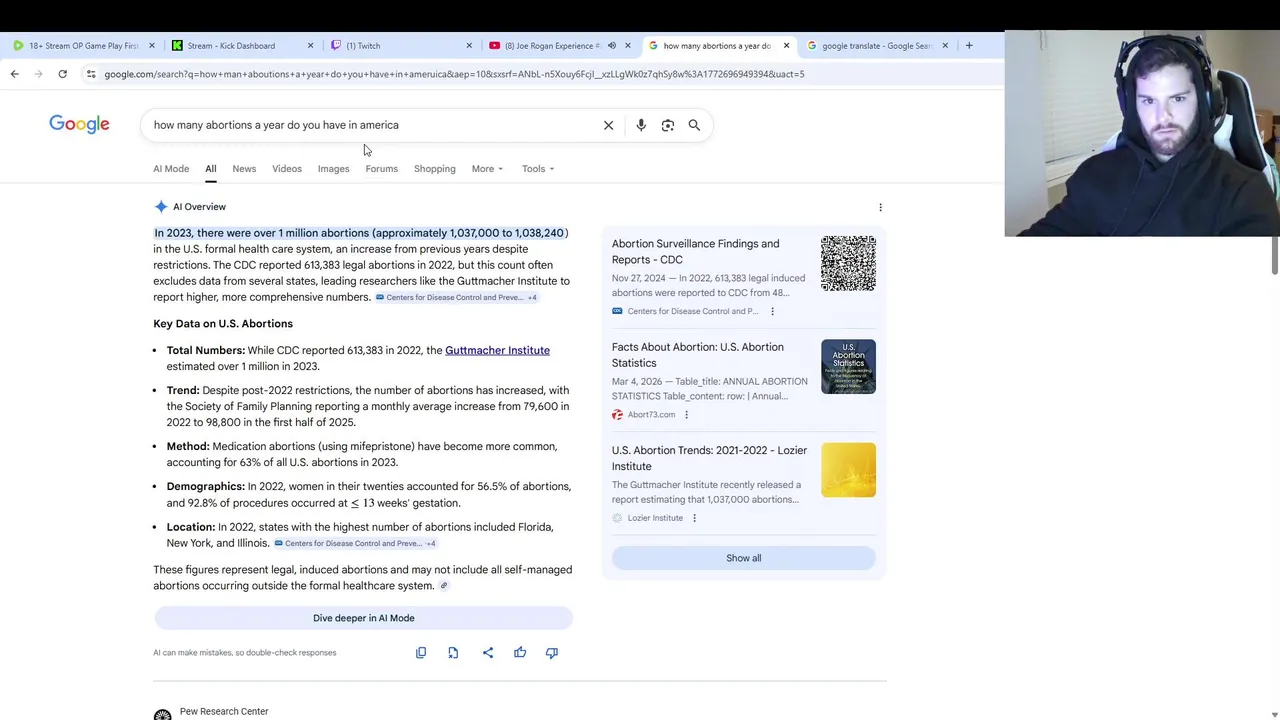Expand the More search filters dropdown

487,169
